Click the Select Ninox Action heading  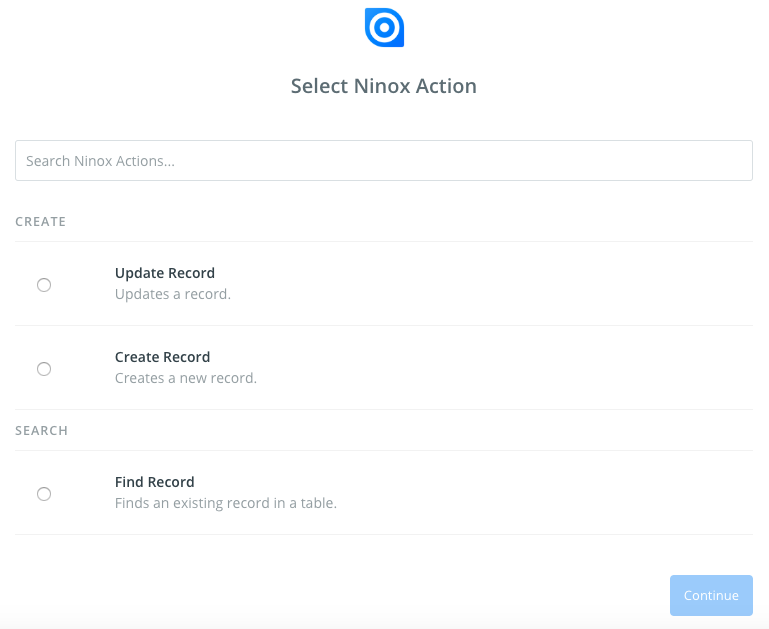click(384, 86)
